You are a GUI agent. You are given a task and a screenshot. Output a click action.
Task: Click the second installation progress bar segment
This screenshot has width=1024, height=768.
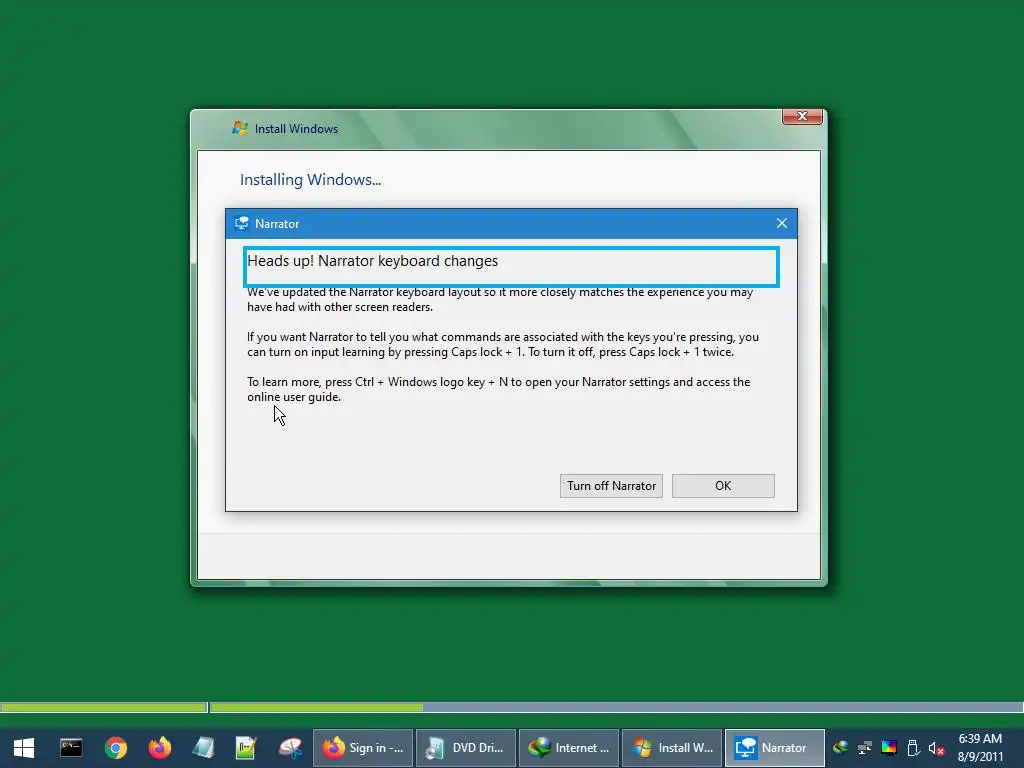(616, 707)
